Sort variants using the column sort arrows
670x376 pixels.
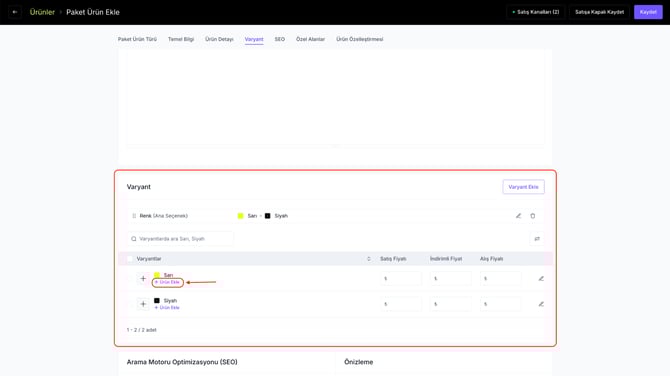369,259
